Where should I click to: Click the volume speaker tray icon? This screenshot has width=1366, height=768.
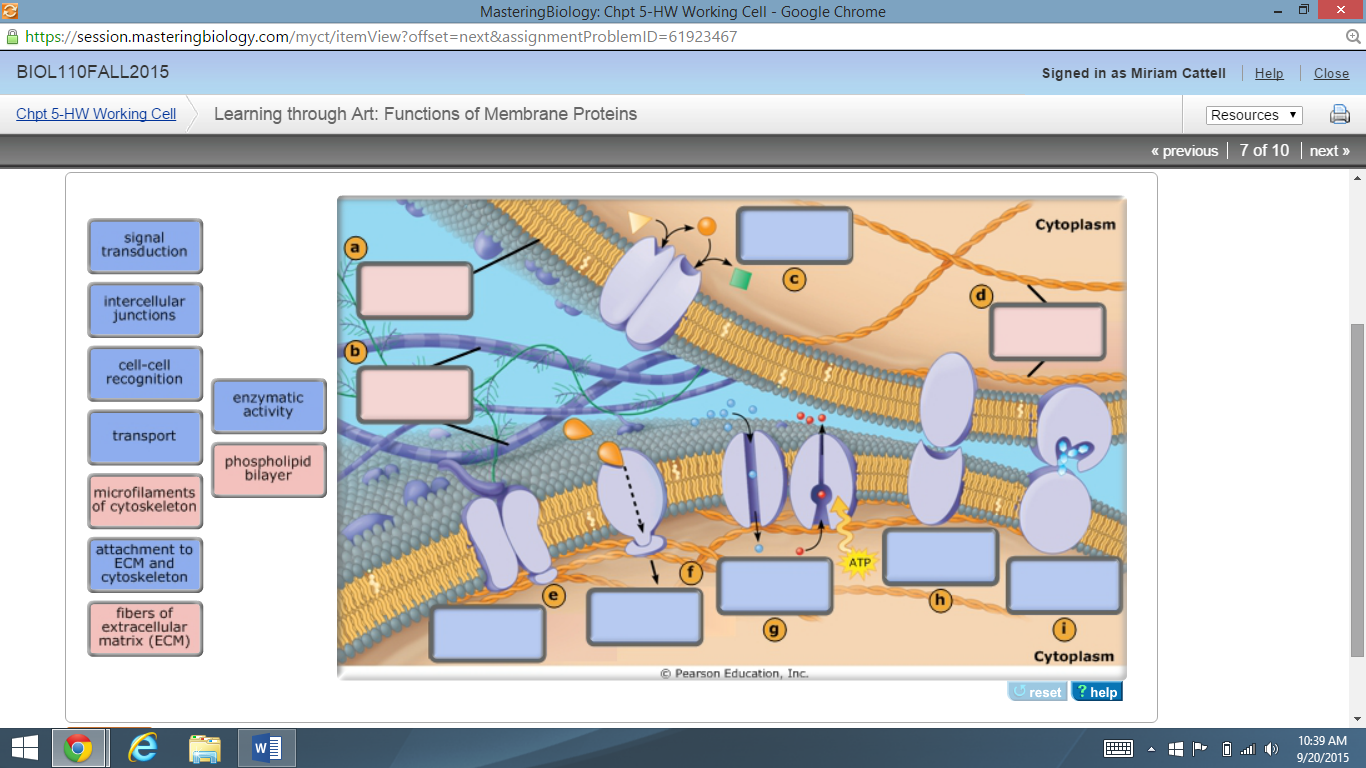click(x=1272, y=749)
